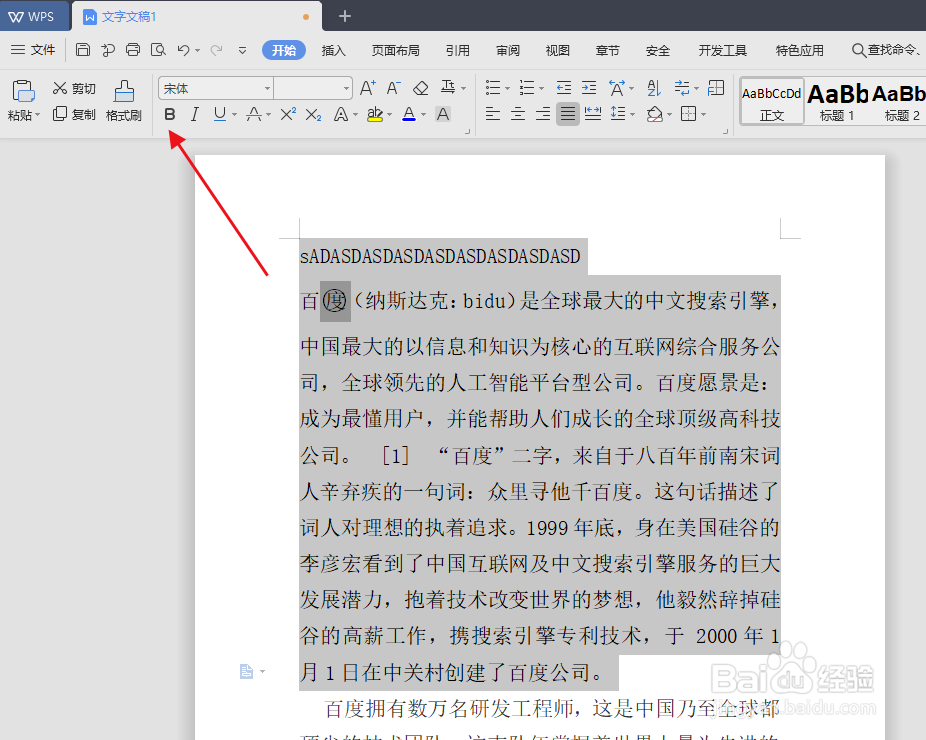The image size is (926, 740).
Task: Undo the last action
Action: [x=183, y=50]
